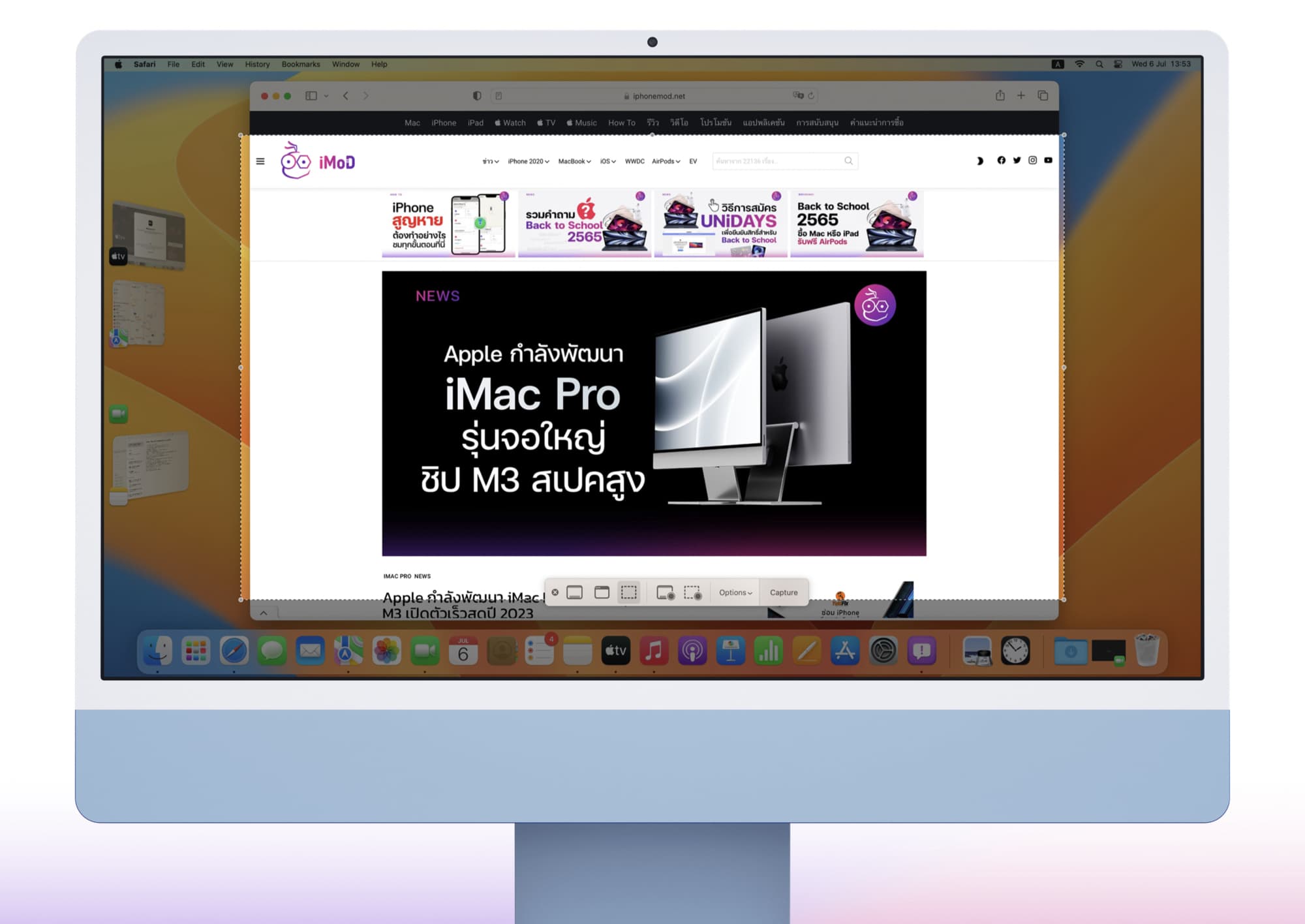Select Capture Selected Portion mode icon

click(629, 593)
